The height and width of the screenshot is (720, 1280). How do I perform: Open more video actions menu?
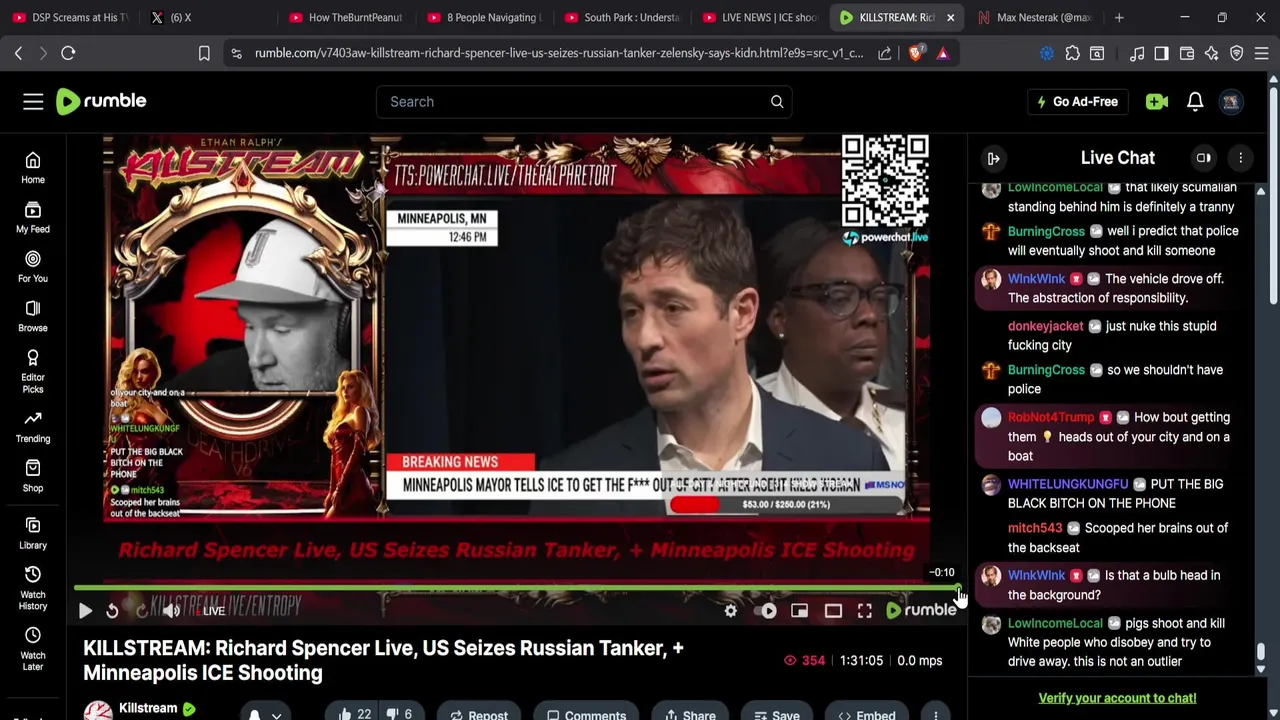pos(935,714)
